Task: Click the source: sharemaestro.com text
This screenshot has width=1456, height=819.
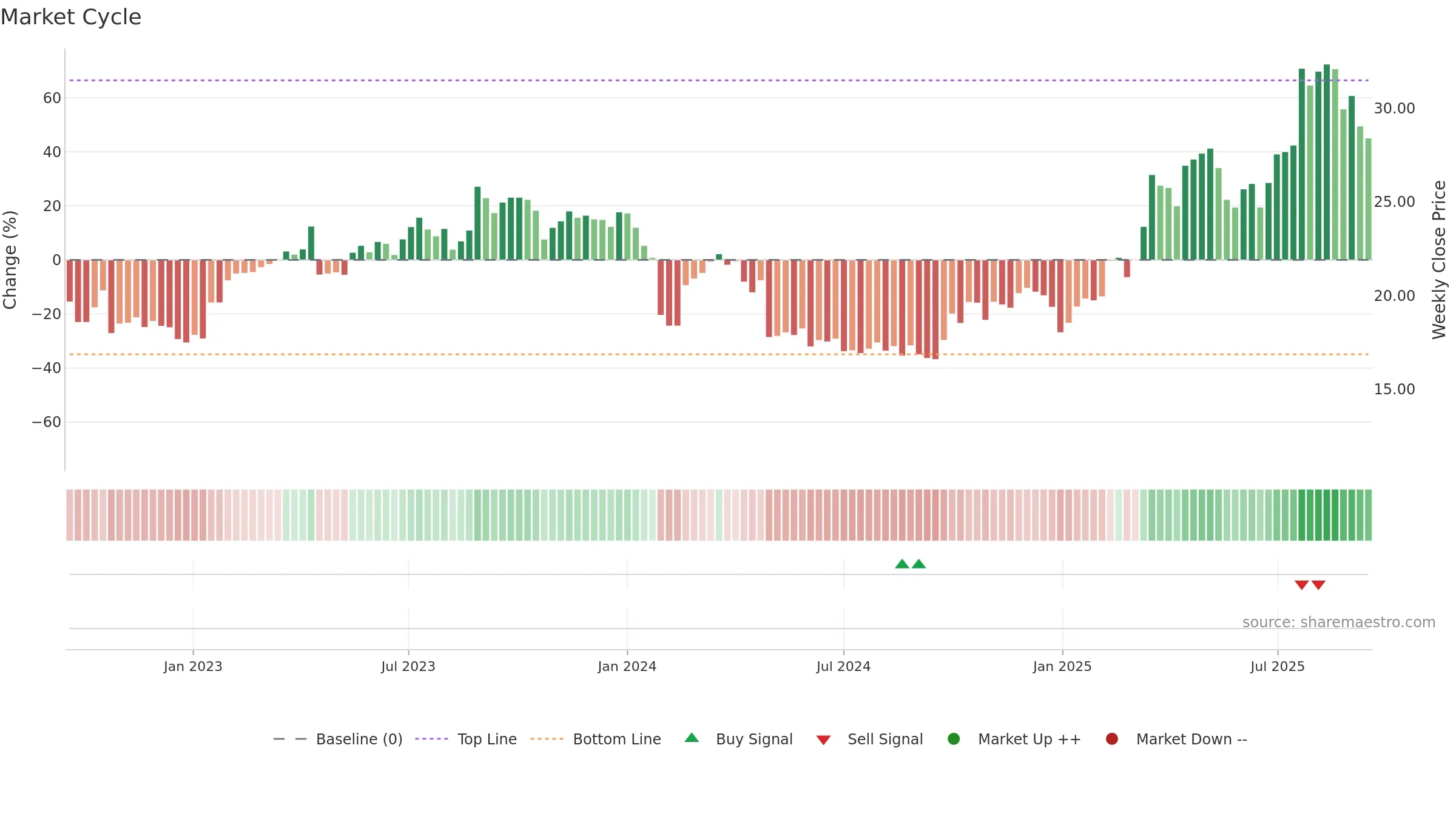Action: coord(1339,622)
